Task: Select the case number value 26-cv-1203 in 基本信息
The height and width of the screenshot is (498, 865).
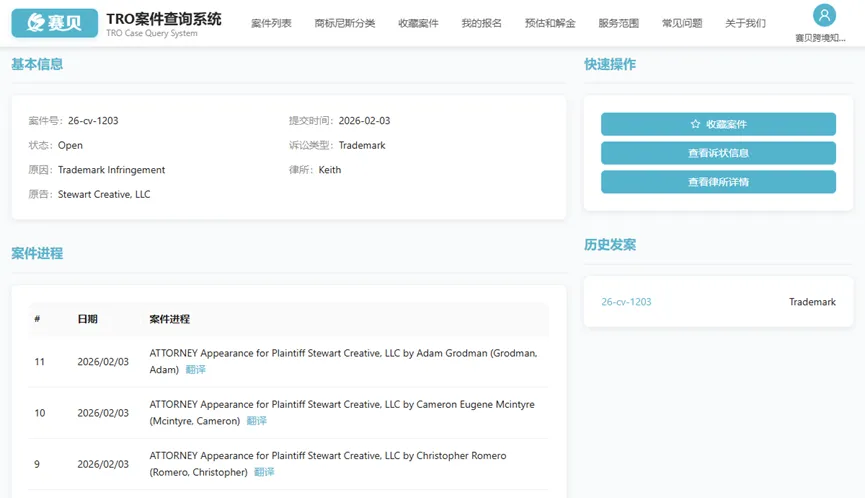Action: tap(93, 121)
